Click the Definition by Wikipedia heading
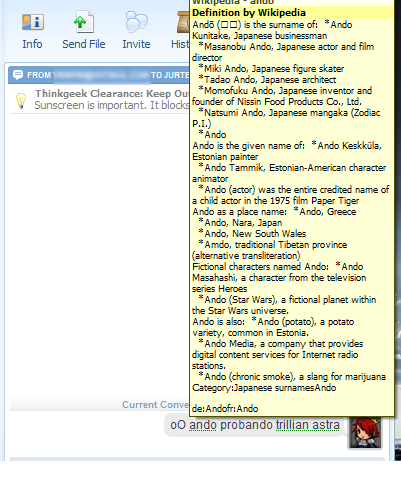This screenshot has height=480, width=401. pyautogui.click(x=249, y=13)
